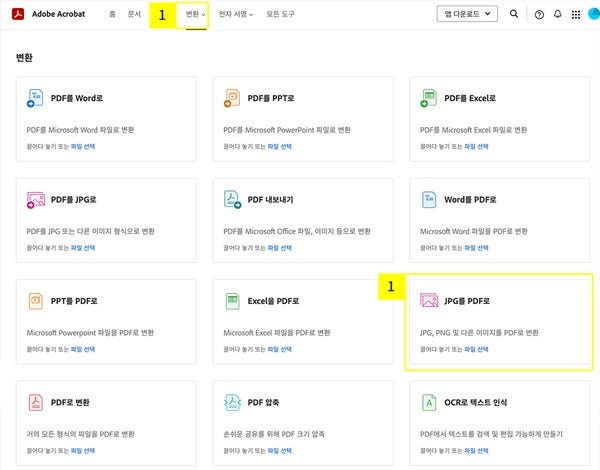Select the PDF를 PPT로 card title
600x470 pixels.
(x=271, y=98)
